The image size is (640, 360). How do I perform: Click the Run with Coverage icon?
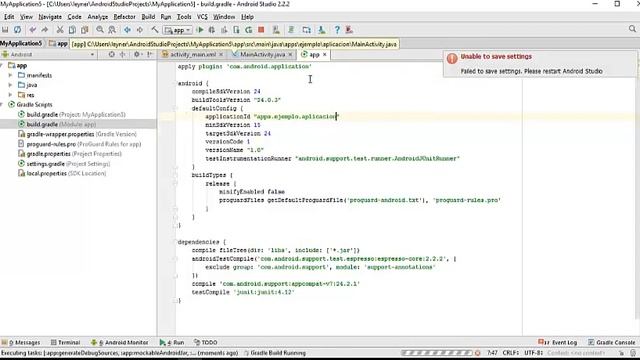[224, 30]
